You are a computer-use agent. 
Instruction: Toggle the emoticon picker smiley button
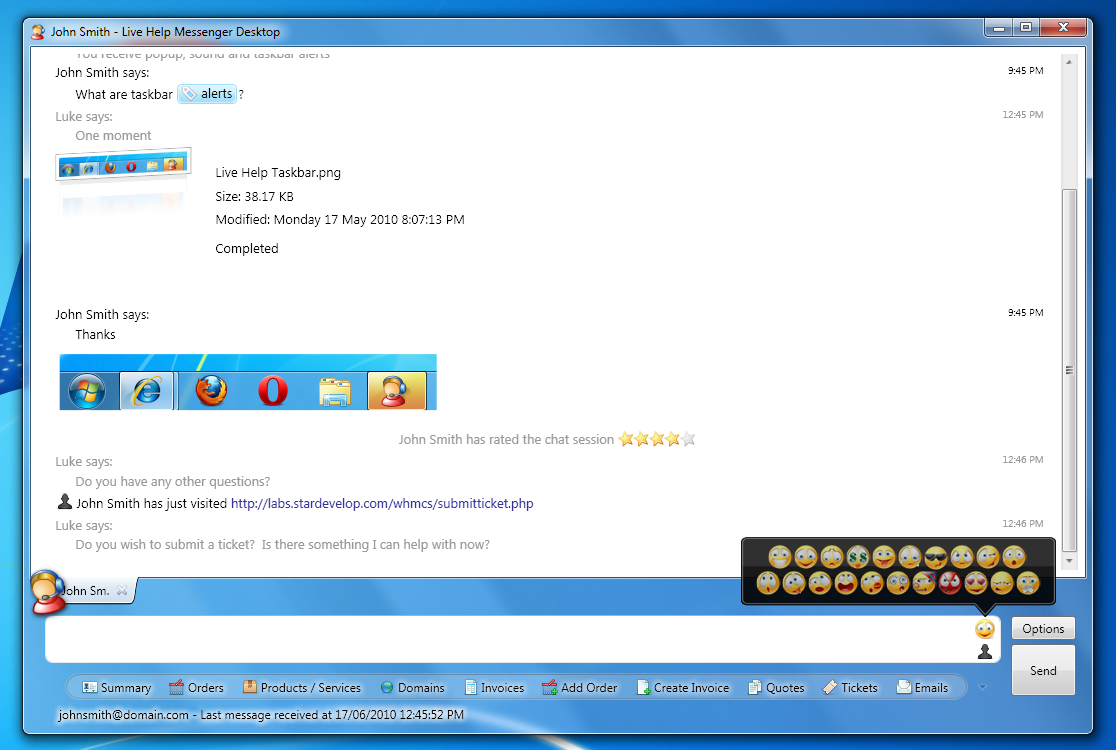pos(985,629)
